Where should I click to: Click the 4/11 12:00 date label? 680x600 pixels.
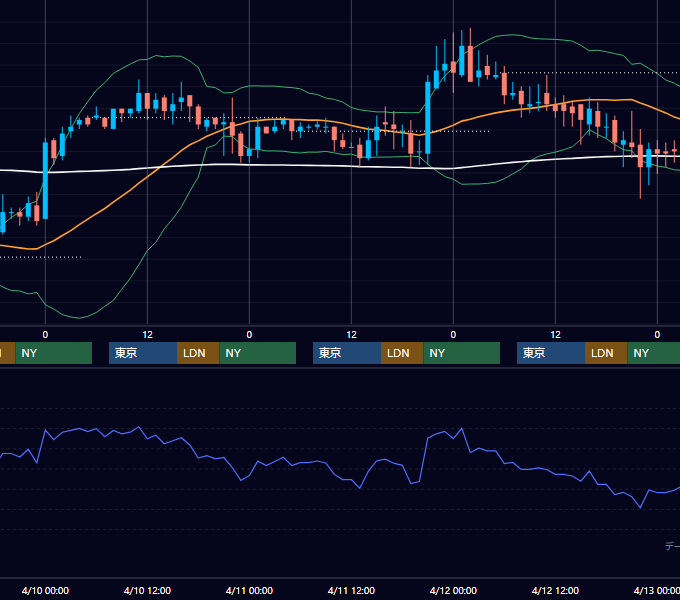pyautogui.click(x=351, y=590)
